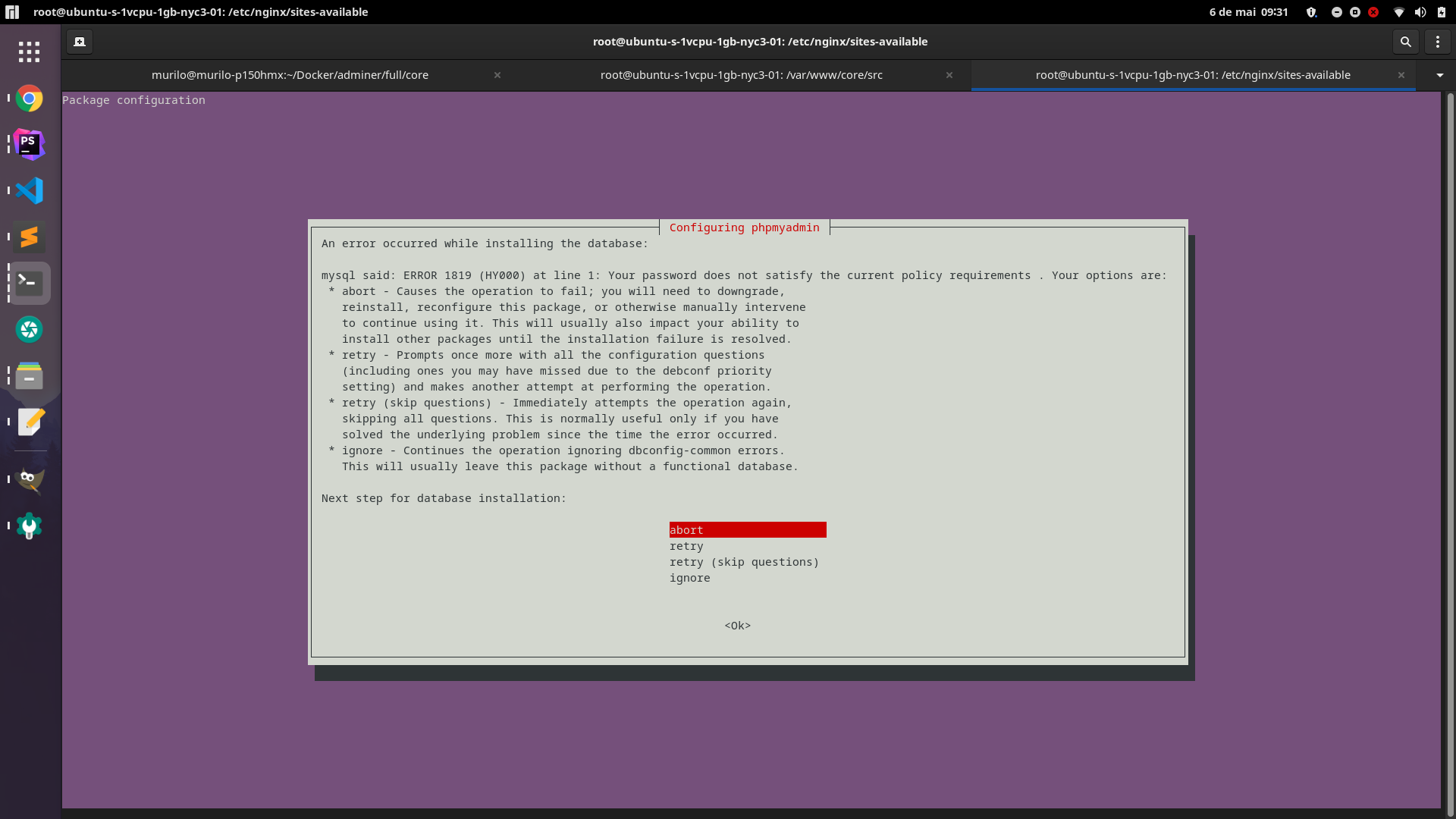Expand the terminal tab list dropdown
This screenshot has height=819, width=1456.
[x=1440, y=75]
